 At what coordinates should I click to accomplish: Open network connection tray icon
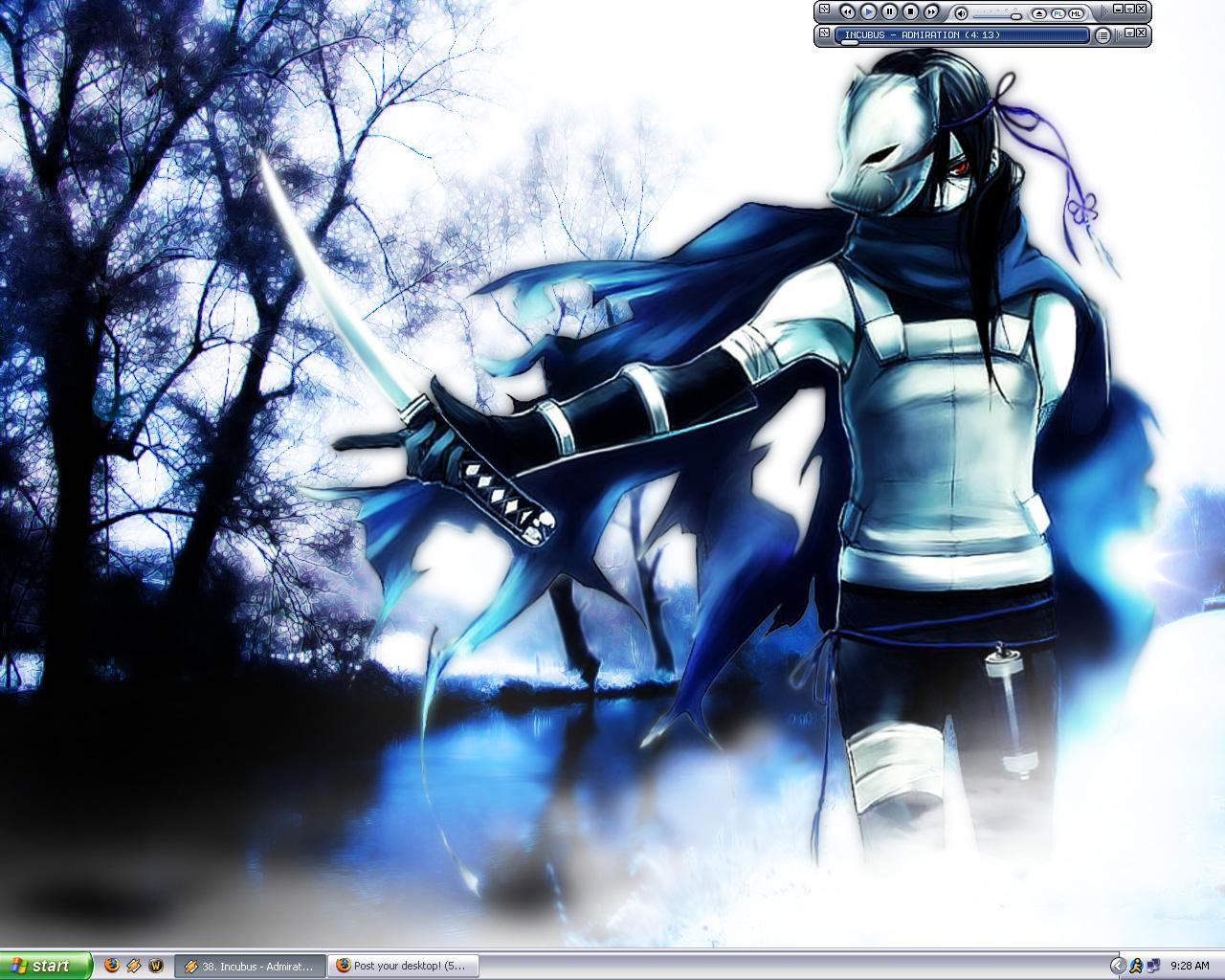1153,966
